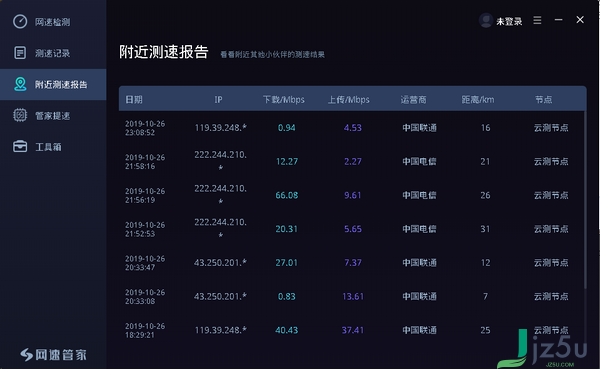Click the 距离/km column header
The height and width of the screenshot is (369, 600).
[x=478, y=100]
